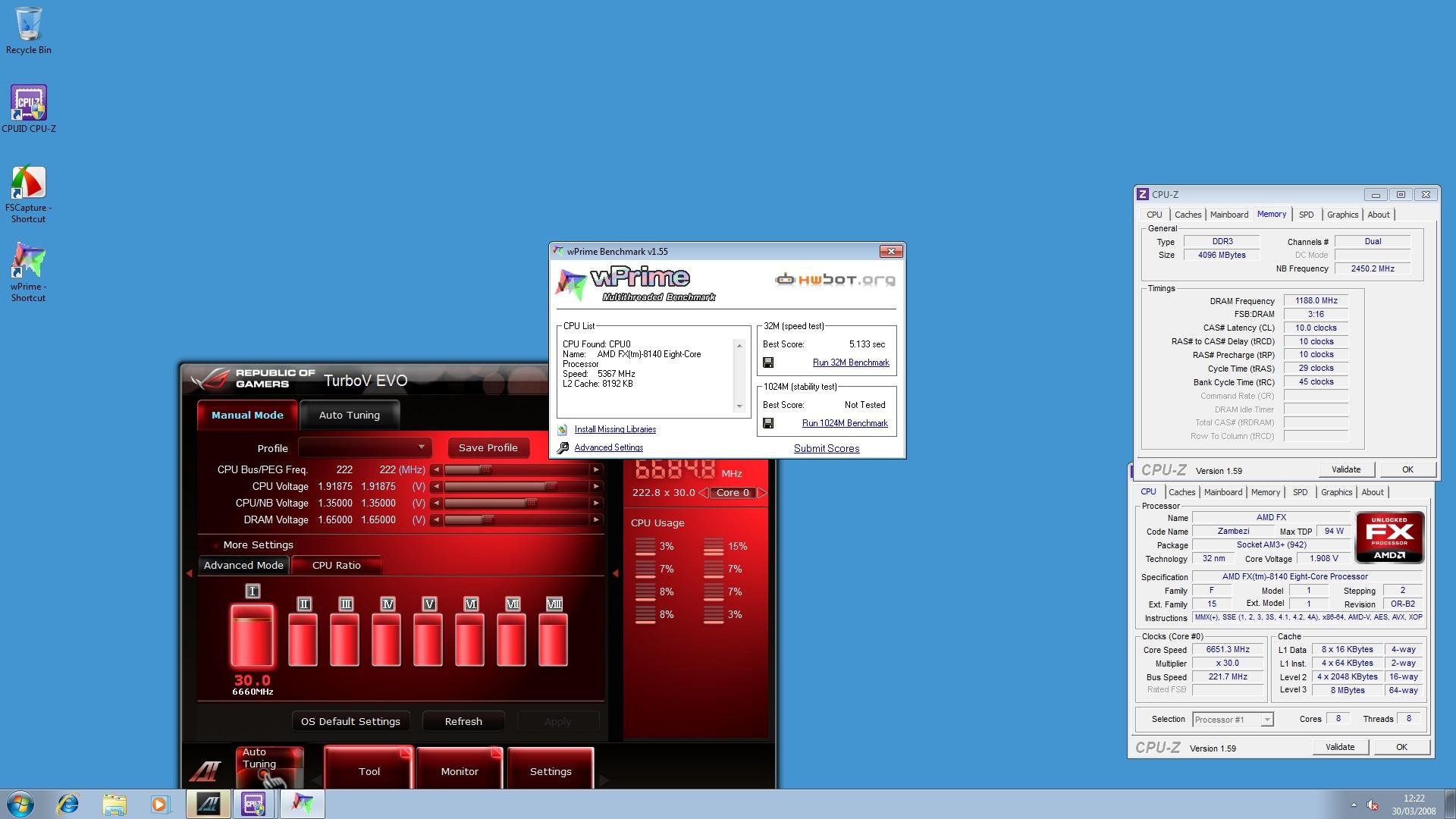Screen dimensions: 1456x819
Task: Launch Internet Explorer from the taskbar
Action: point(68,804)
